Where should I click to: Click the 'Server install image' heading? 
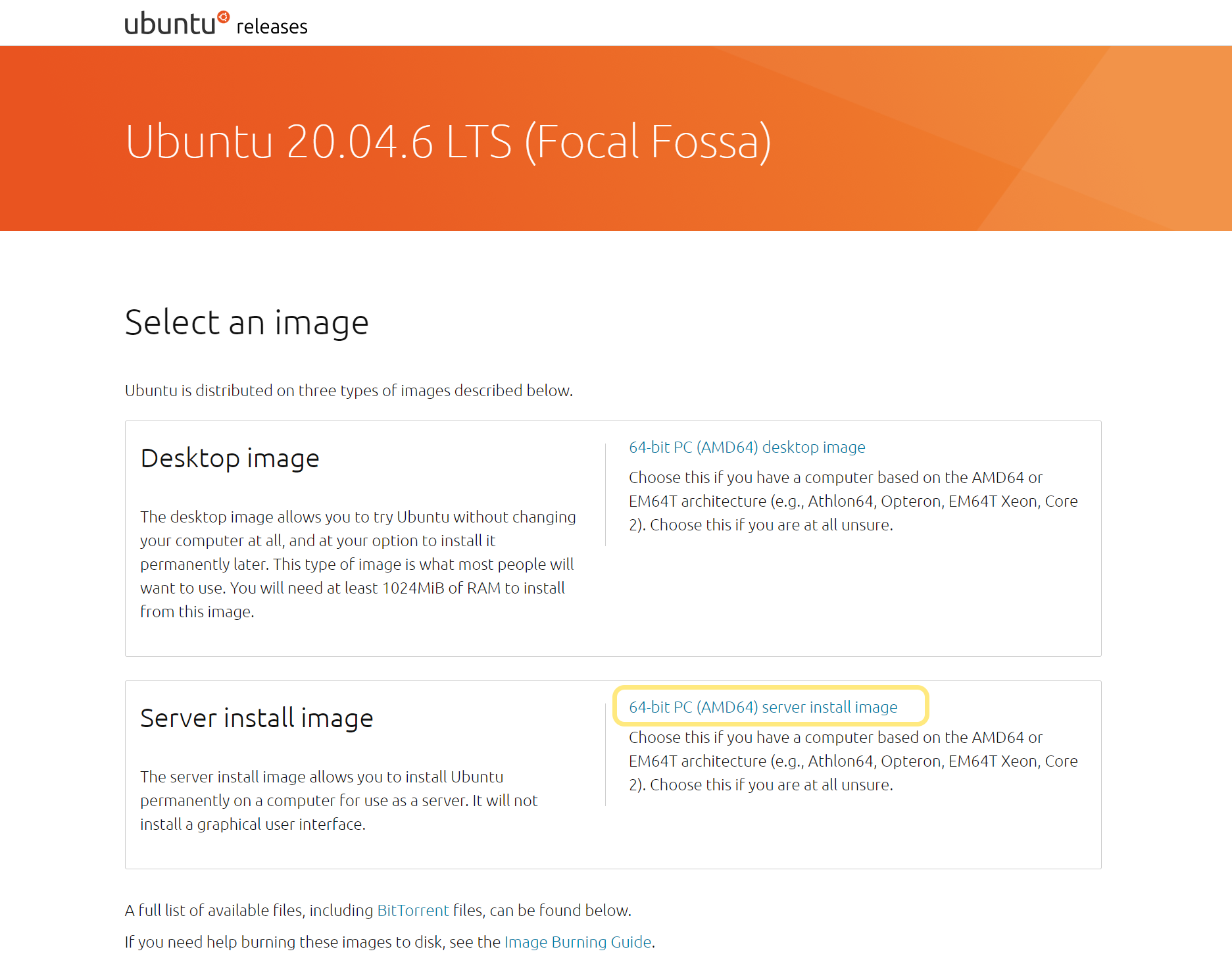257,719
